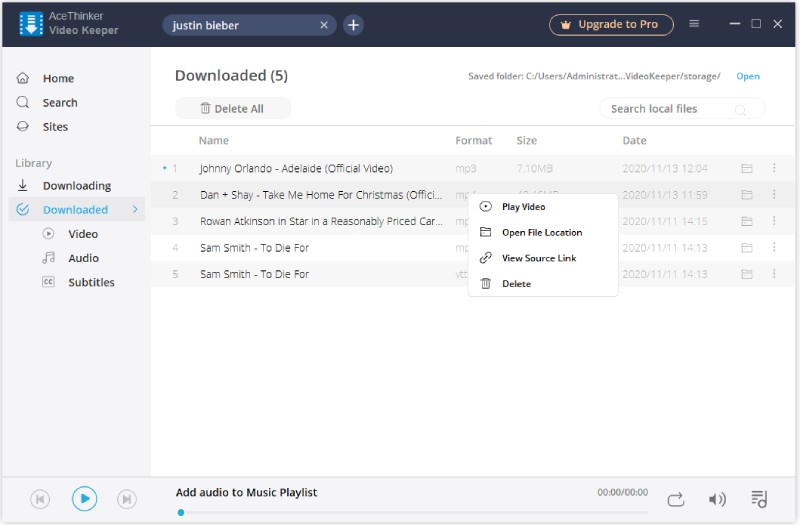Screen dimensions: 800x525
Task: Click the playback progress slider handle
Action: tap(181, 513)
